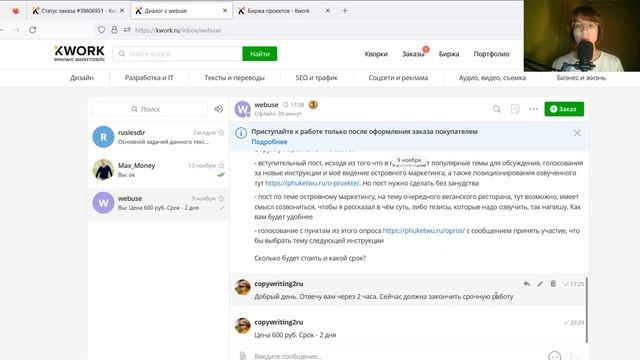
Task: Open the 'Соцсети и реклама' category
Action: (398, 78)
